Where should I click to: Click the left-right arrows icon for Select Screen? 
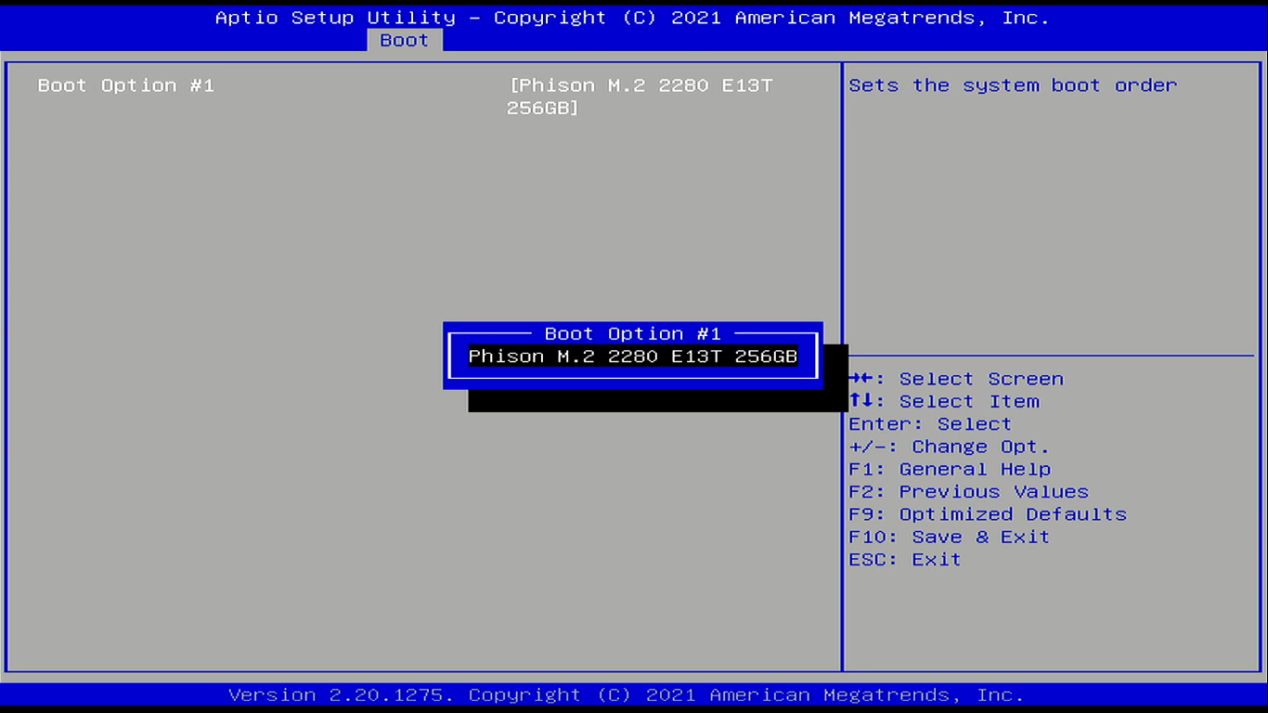coord(860,379)
